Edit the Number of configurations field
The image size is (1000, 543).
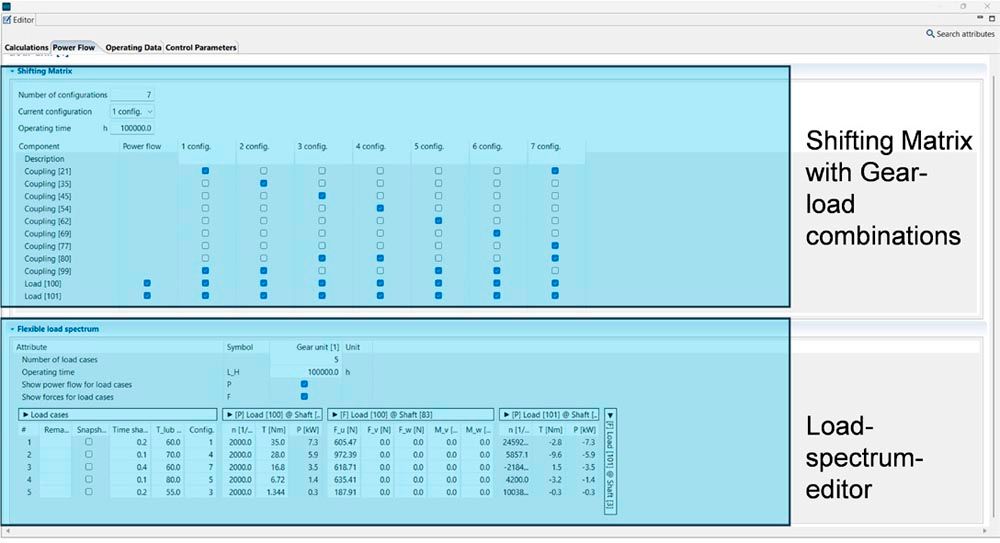[x=132, y=94]
